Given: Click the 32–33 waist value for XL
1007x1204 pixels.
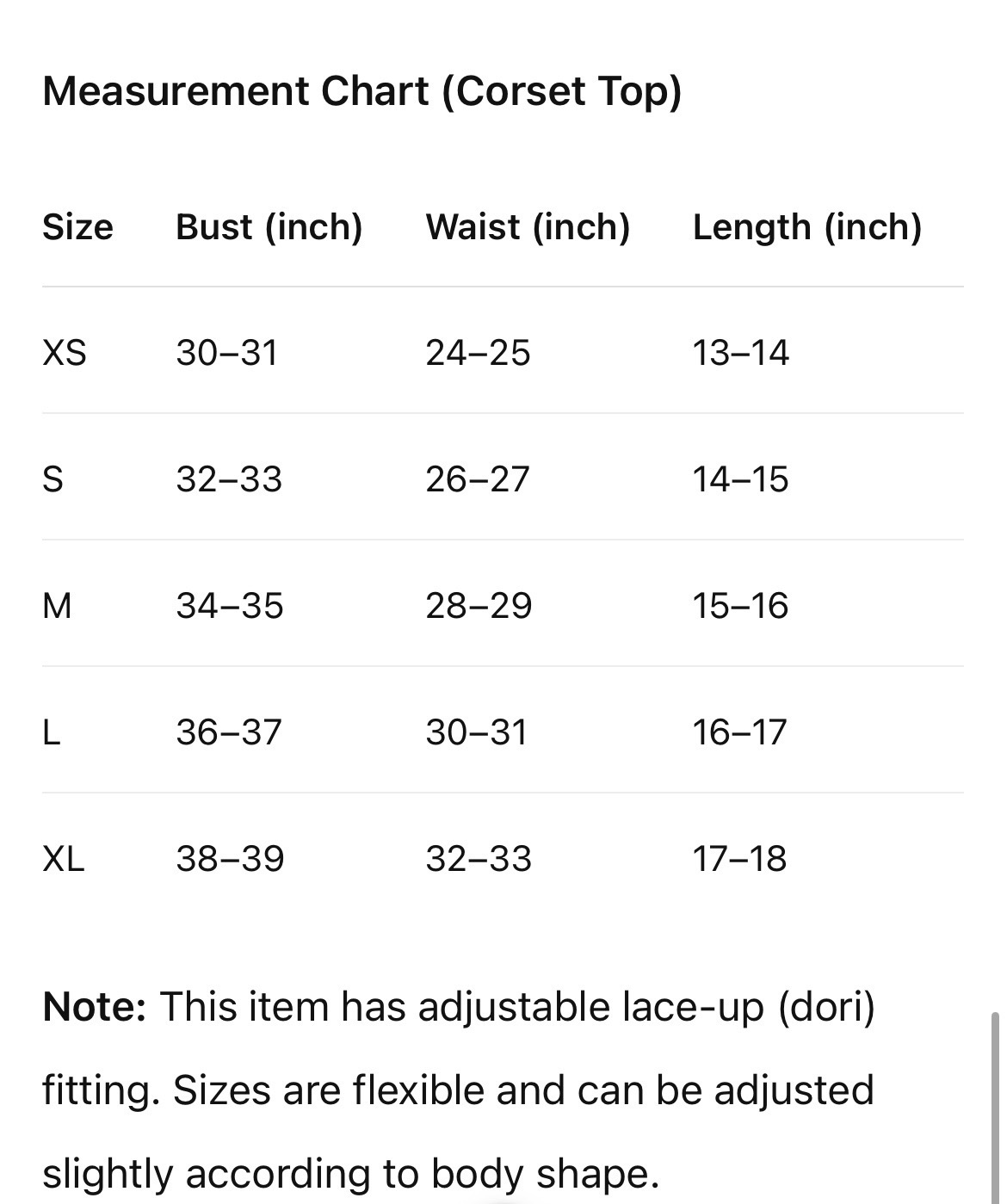Looking at the screenshot, I should 479,859.
